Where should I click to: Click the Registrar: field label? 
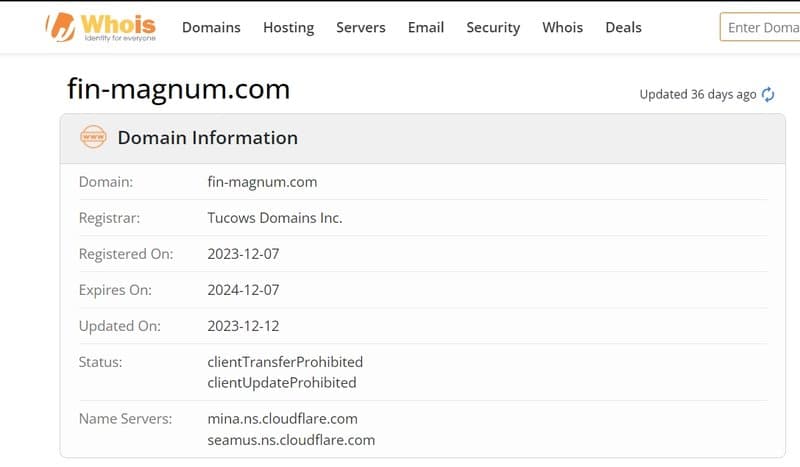click(109, 218)
